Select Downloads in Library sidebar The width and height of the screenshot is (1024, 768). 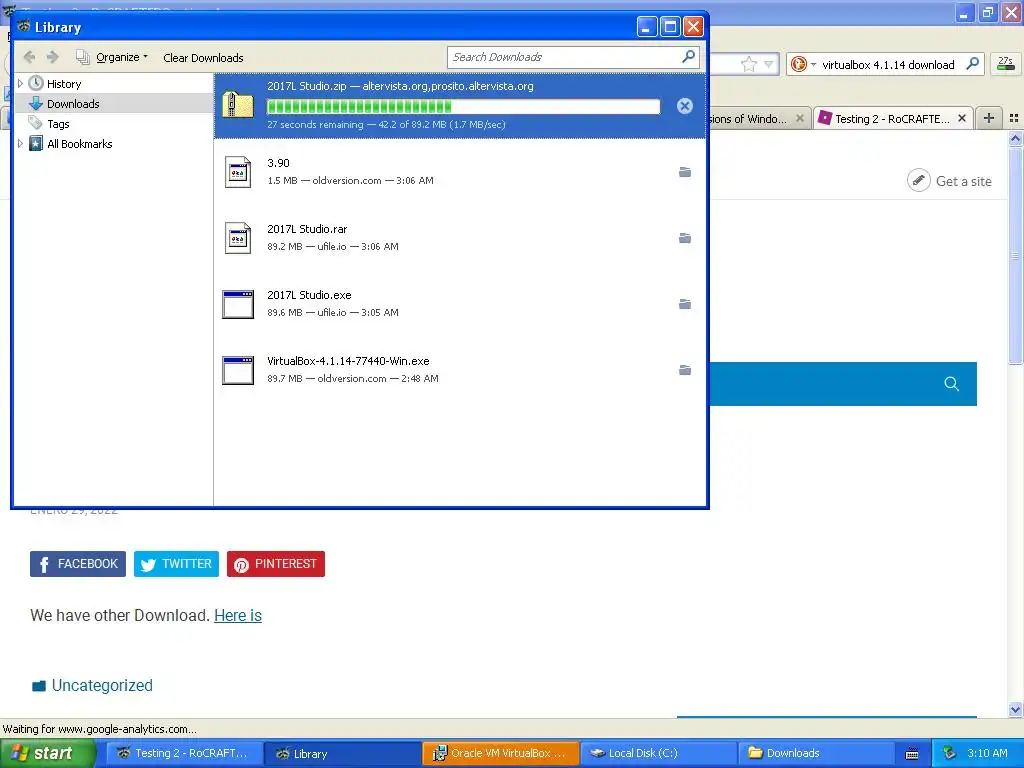click(x=73, y=104)
